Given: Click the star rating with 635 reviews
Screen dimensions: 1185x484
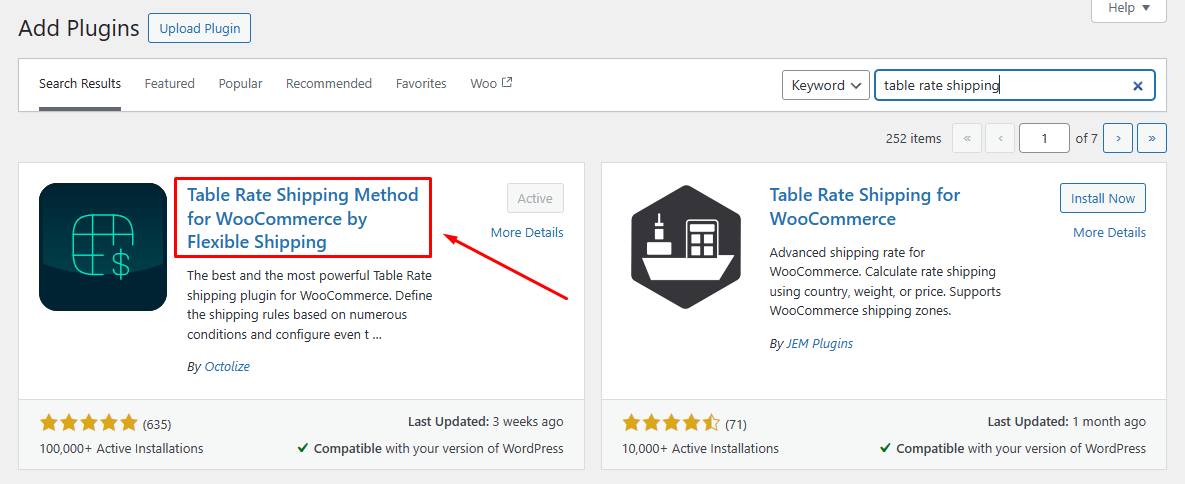Looking at the screenshot, I should click(x=88, y=423).
